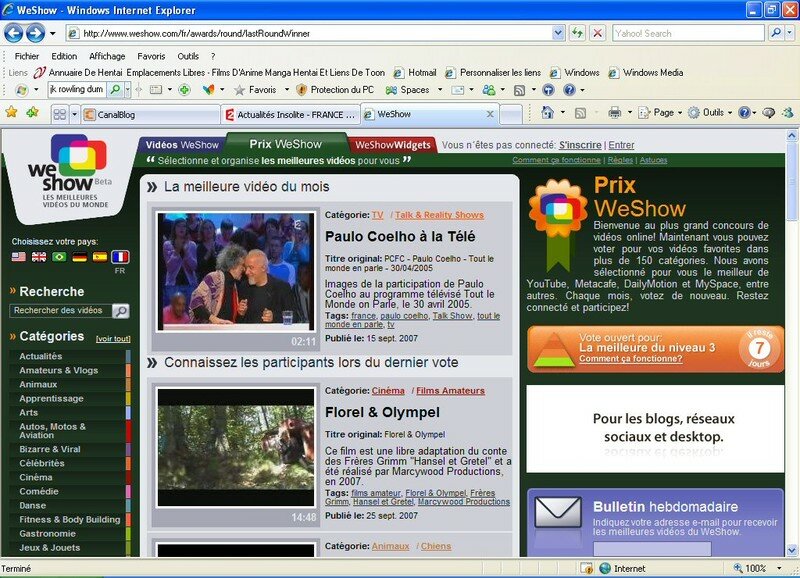Click the MSN butterfly icon

click(x=209, y=90)
